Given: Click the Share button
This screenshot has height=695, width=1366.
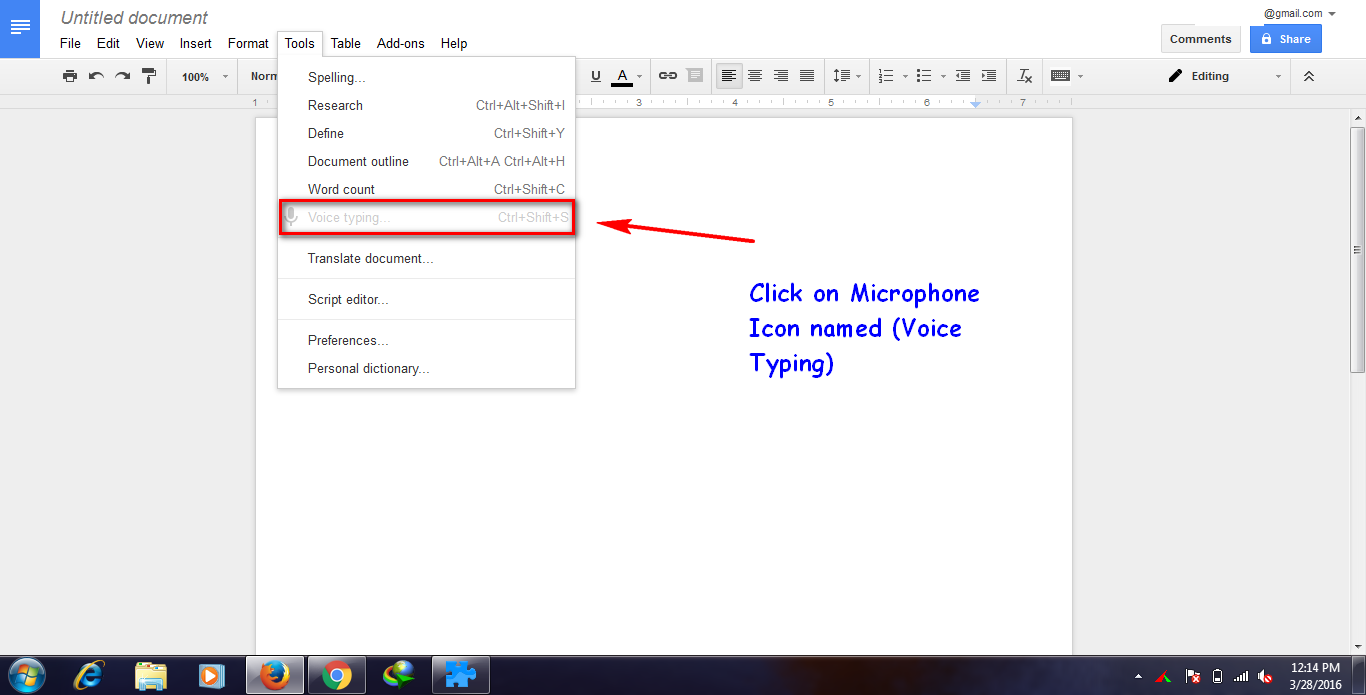Looking at the screenshot, I should (x=1285, y=38).
